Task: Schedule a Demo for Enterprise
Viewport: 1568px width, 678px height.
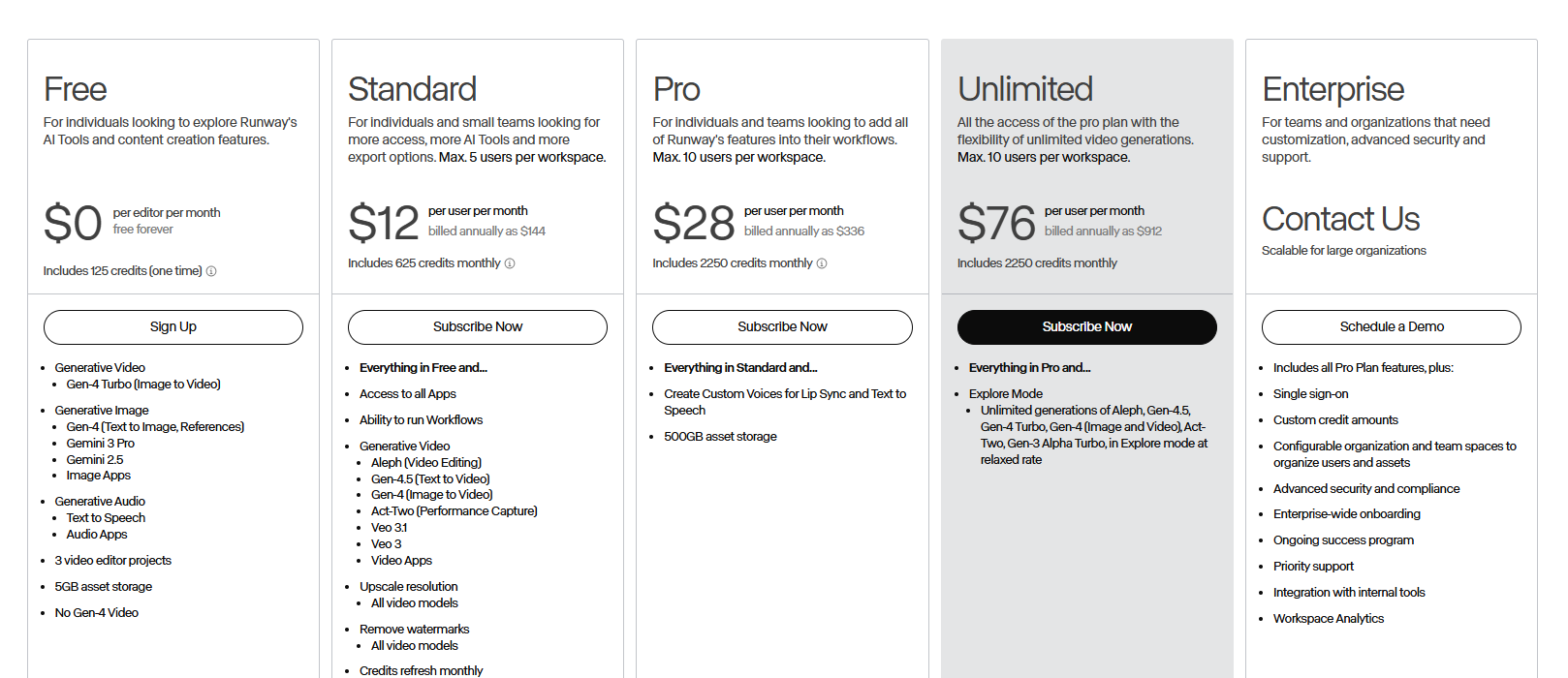Action: pos(1391,327)
